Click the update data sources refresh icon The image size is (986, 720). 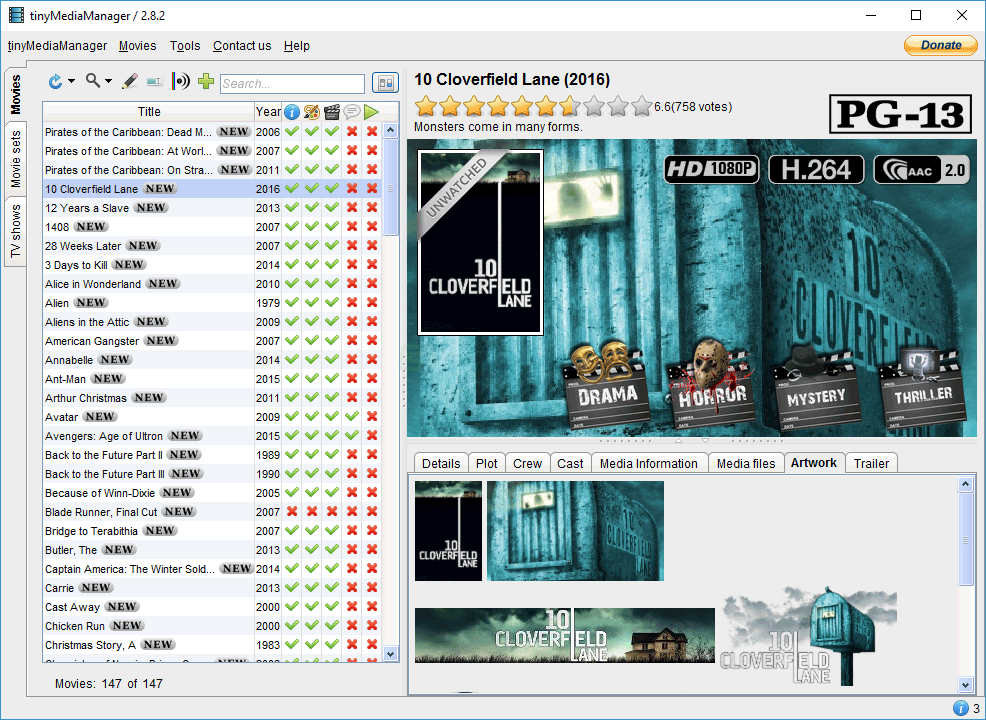coord(56,81)
